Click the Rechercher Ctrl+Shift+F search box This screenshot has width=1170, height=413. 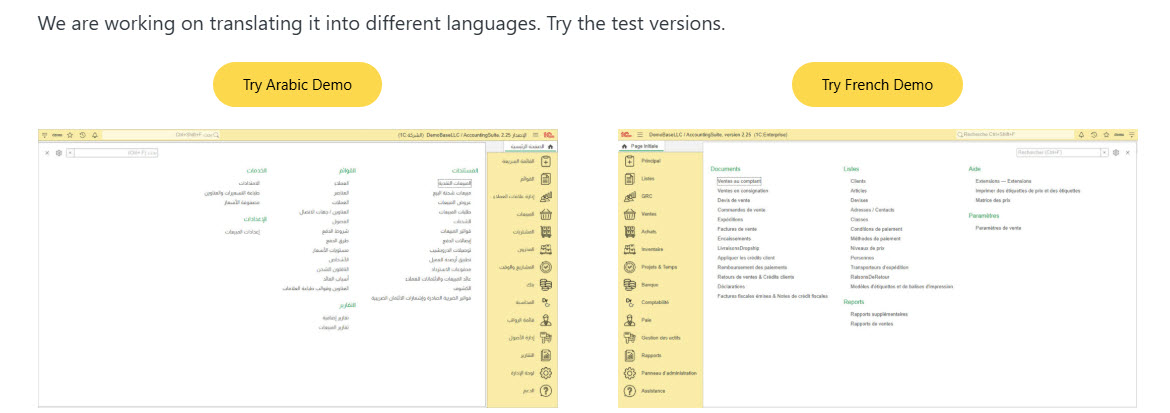click(x=1014, y=134)
